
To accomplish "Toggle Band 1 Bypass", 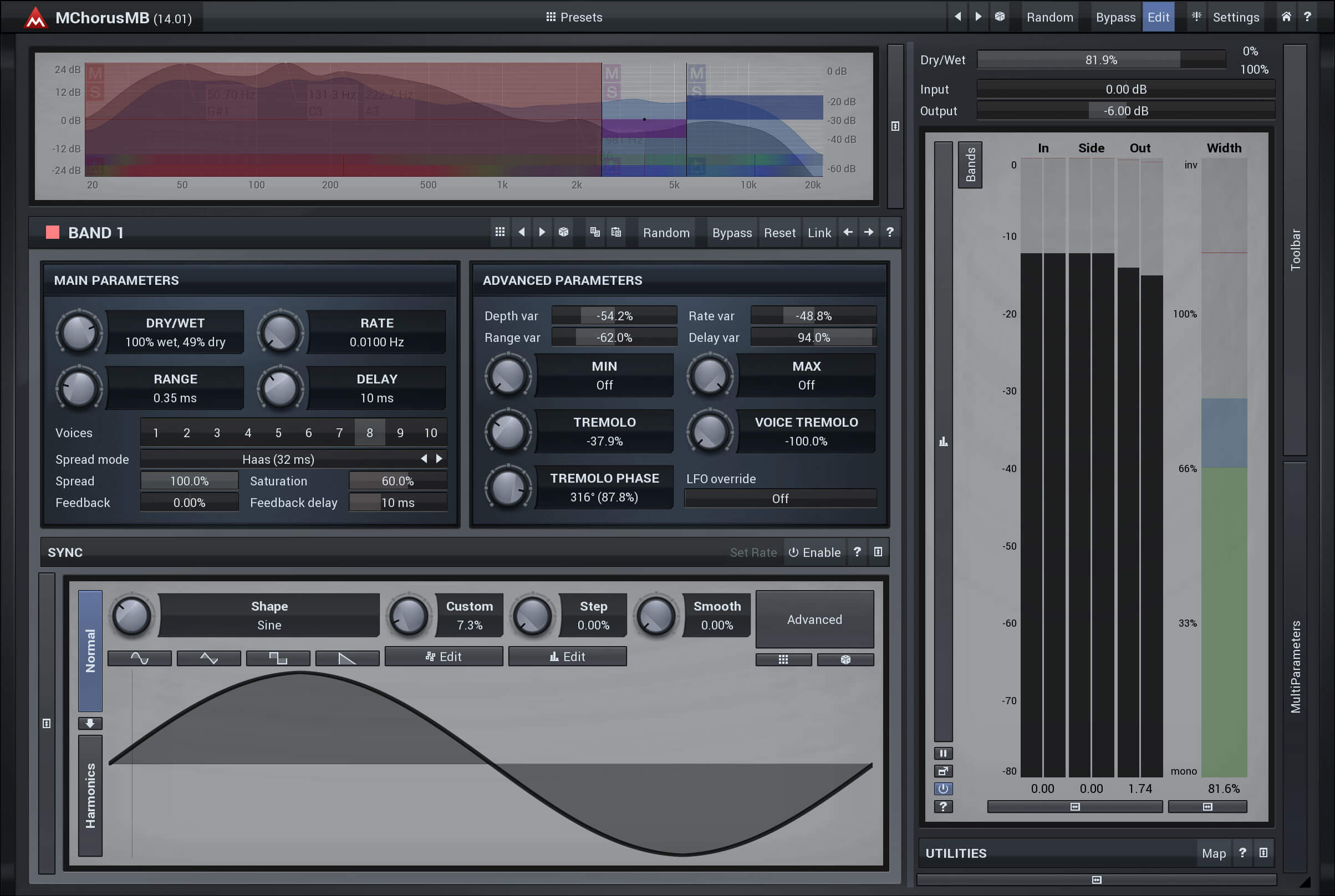I will pos(732,233).
